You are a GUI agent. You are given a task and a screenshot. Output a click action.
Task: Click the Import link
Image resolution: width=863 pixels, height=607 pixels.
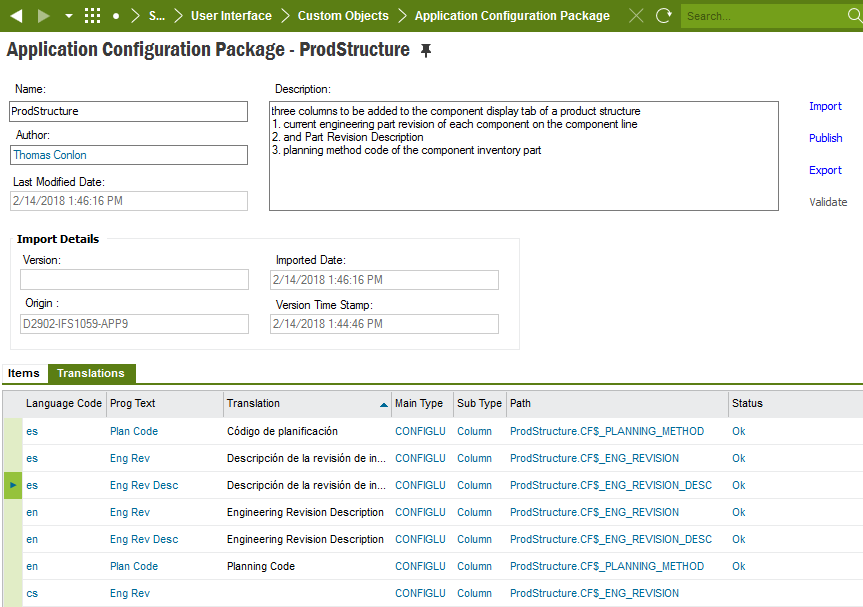(825, 106)
